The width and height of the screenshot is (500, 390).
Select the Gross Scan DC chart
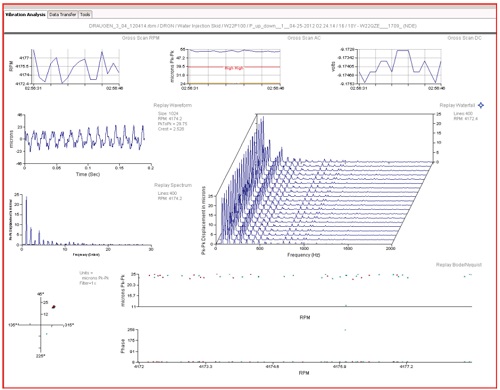400,67
